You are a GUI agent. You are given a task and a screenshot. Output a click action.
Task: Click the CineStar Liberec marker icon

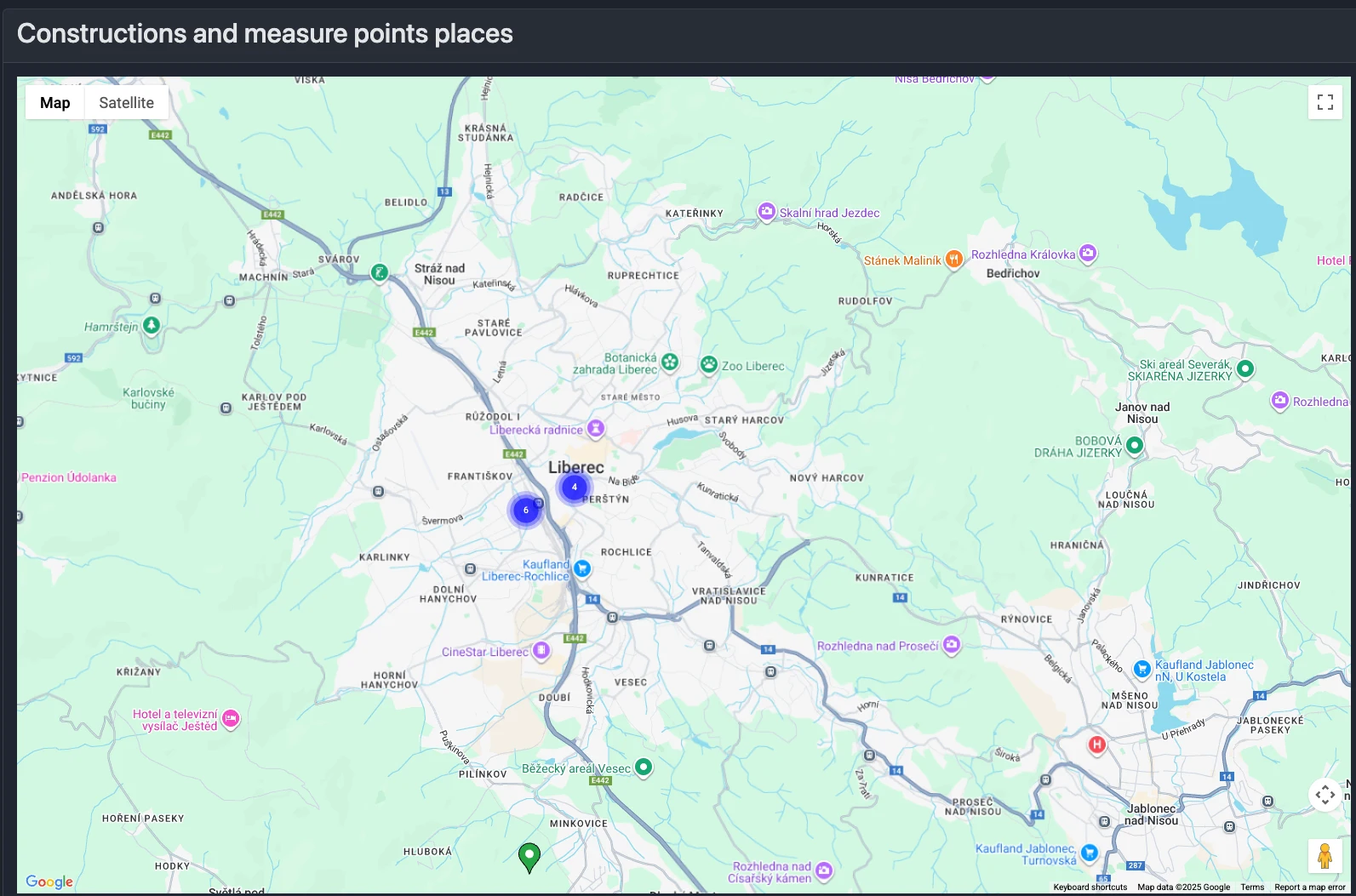pos(541,652)
